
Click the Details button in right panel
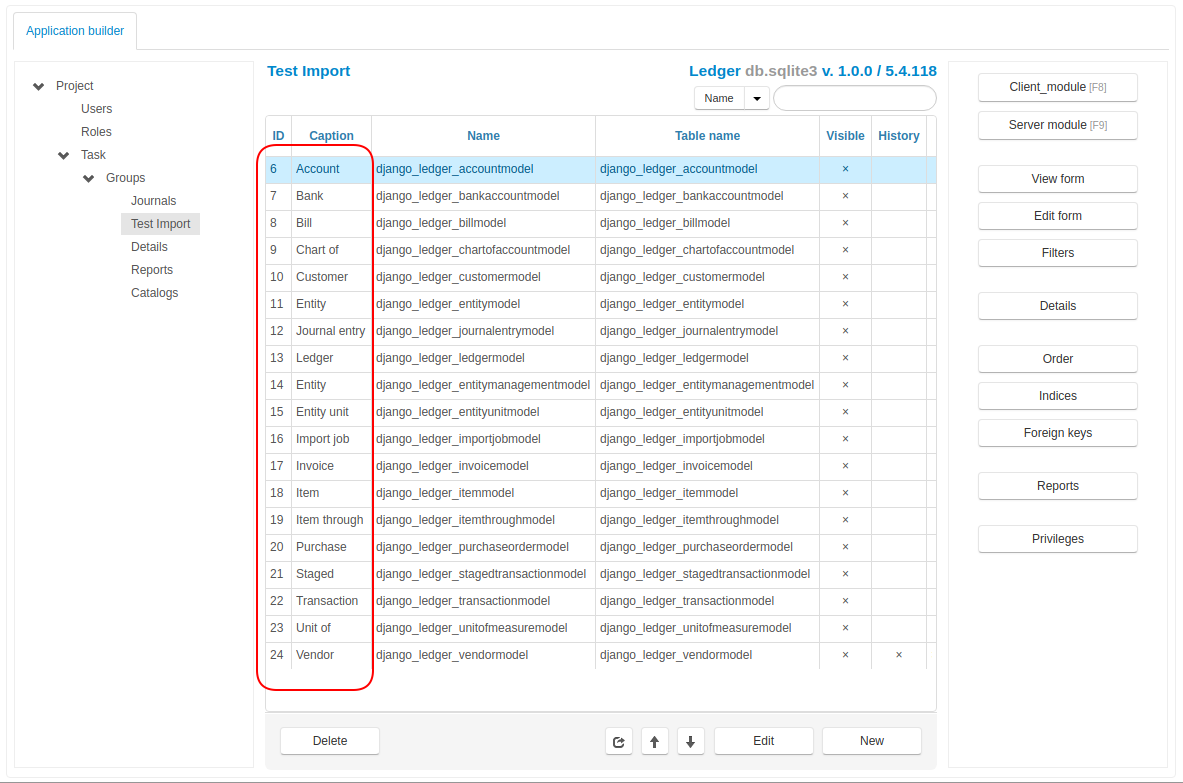tap(1058, 306)
